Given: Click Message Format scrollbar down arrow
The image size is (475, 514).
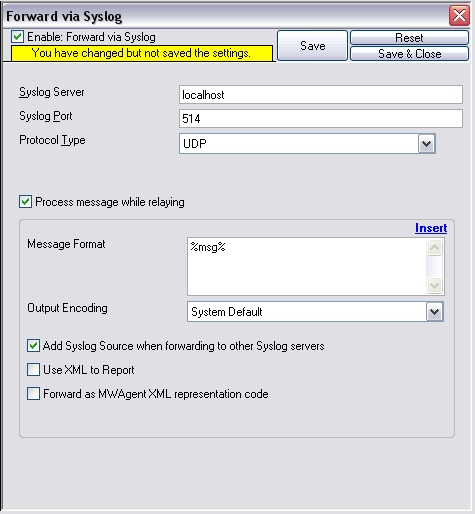Looking at the screenshot, I should coord(434,285).
